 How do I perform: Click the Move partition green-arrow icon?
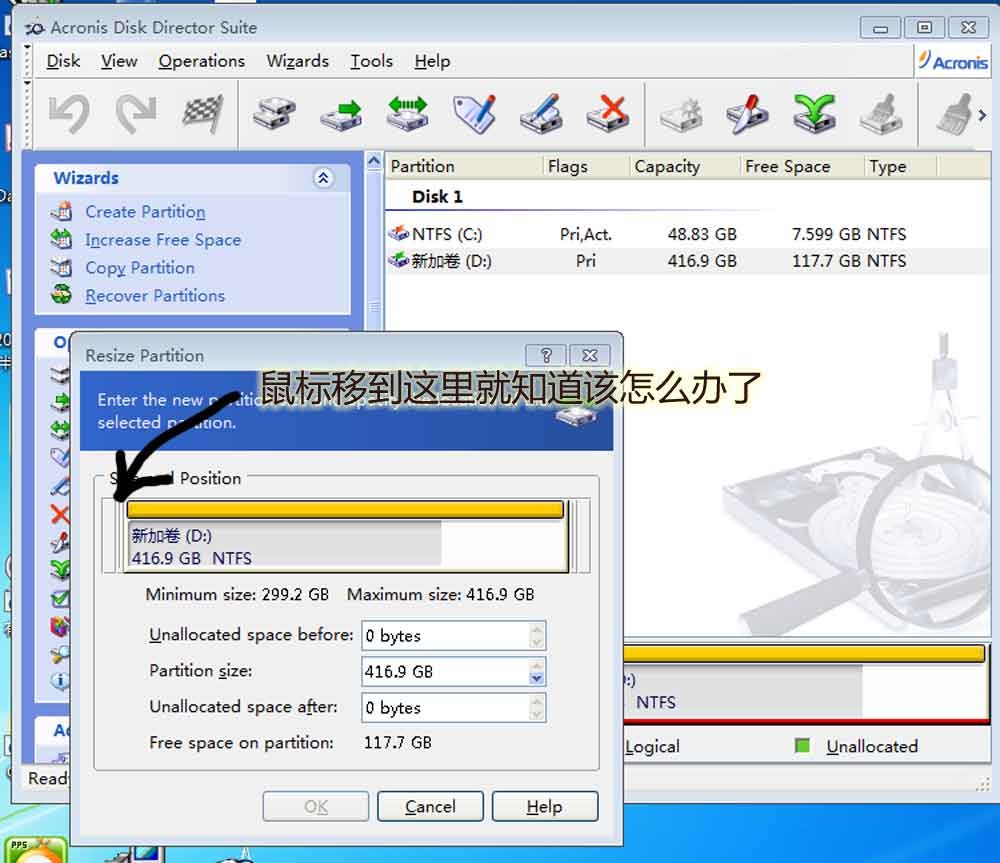[x=341, y=114]
